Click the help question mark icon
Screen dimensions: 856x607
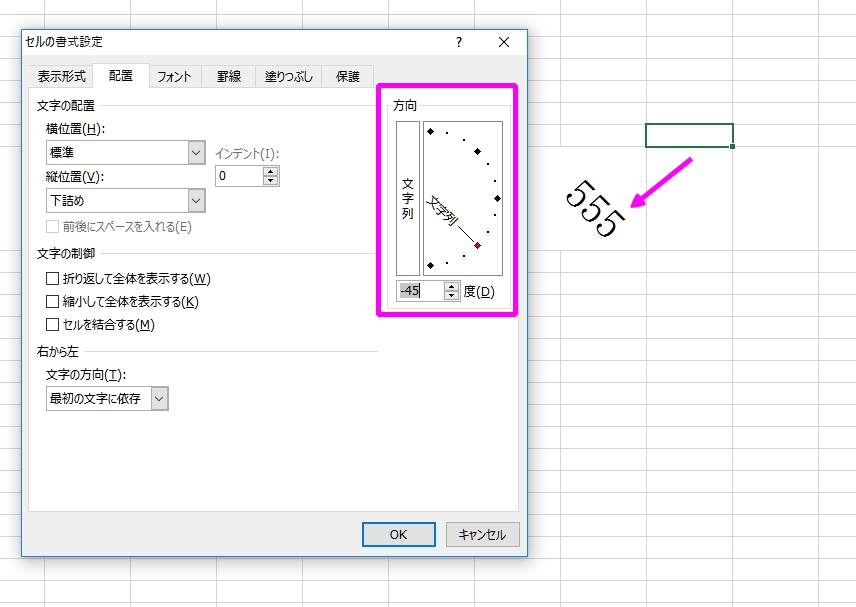click(459, 42)
